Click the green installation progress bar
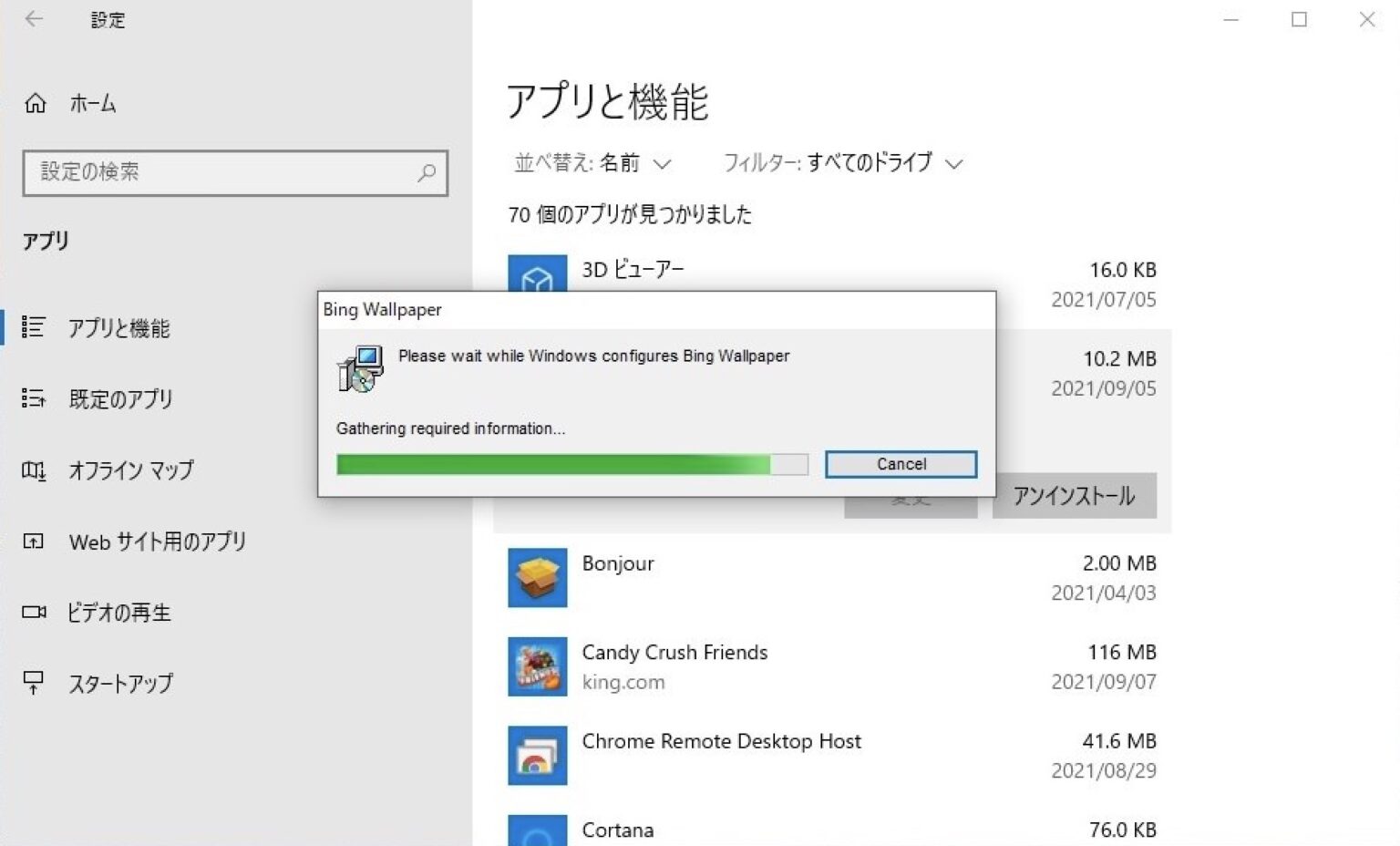1400x846 pixels. coord(556,465)
